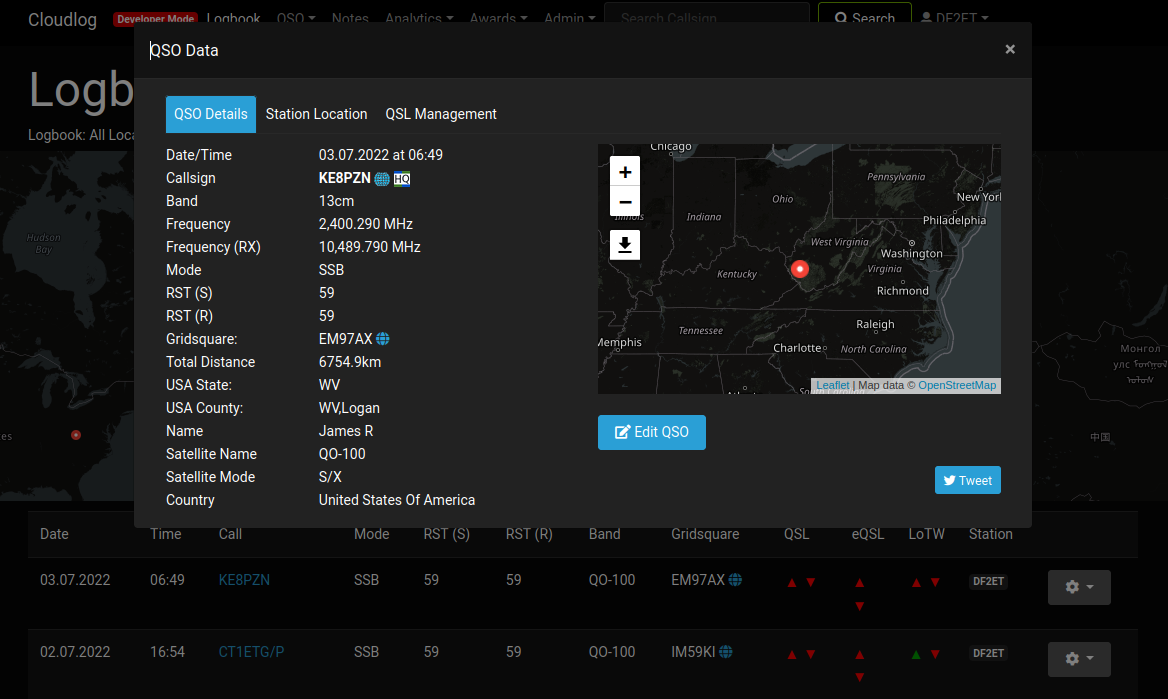The height and width of the screenshot is (699, 1168).
Task: Click the DF2ET station badge in the table
Action: pyautogui.click(x=988, y=580)
